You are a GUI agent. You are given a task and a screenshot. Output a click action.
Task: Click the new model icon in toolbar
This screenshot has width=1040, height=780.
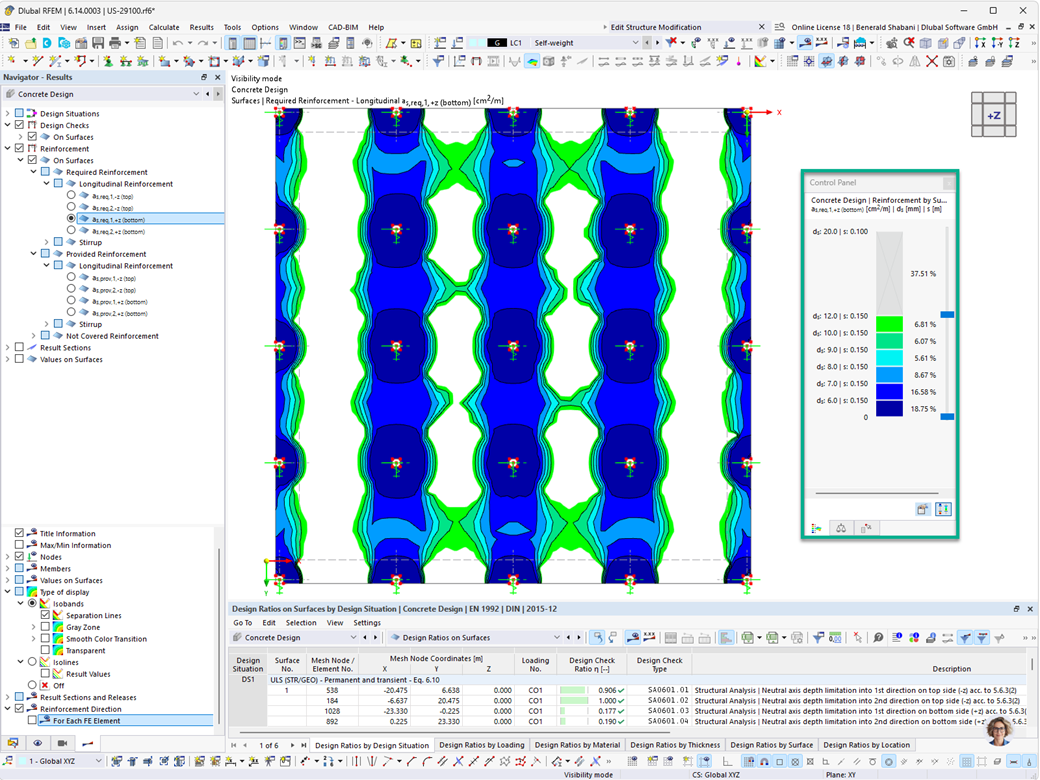coord(13,43)
